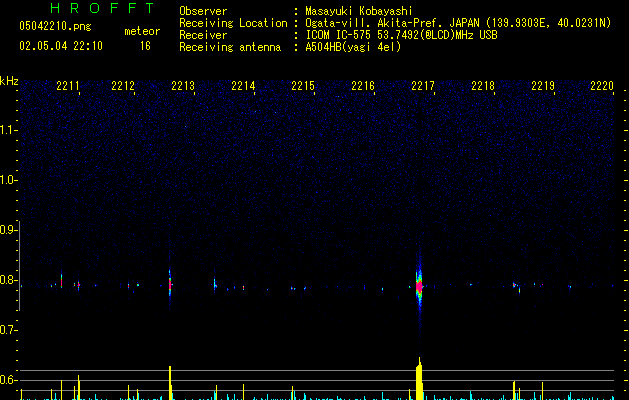Click the antenna A504HB(yagi 4el) text

[353, 47]
